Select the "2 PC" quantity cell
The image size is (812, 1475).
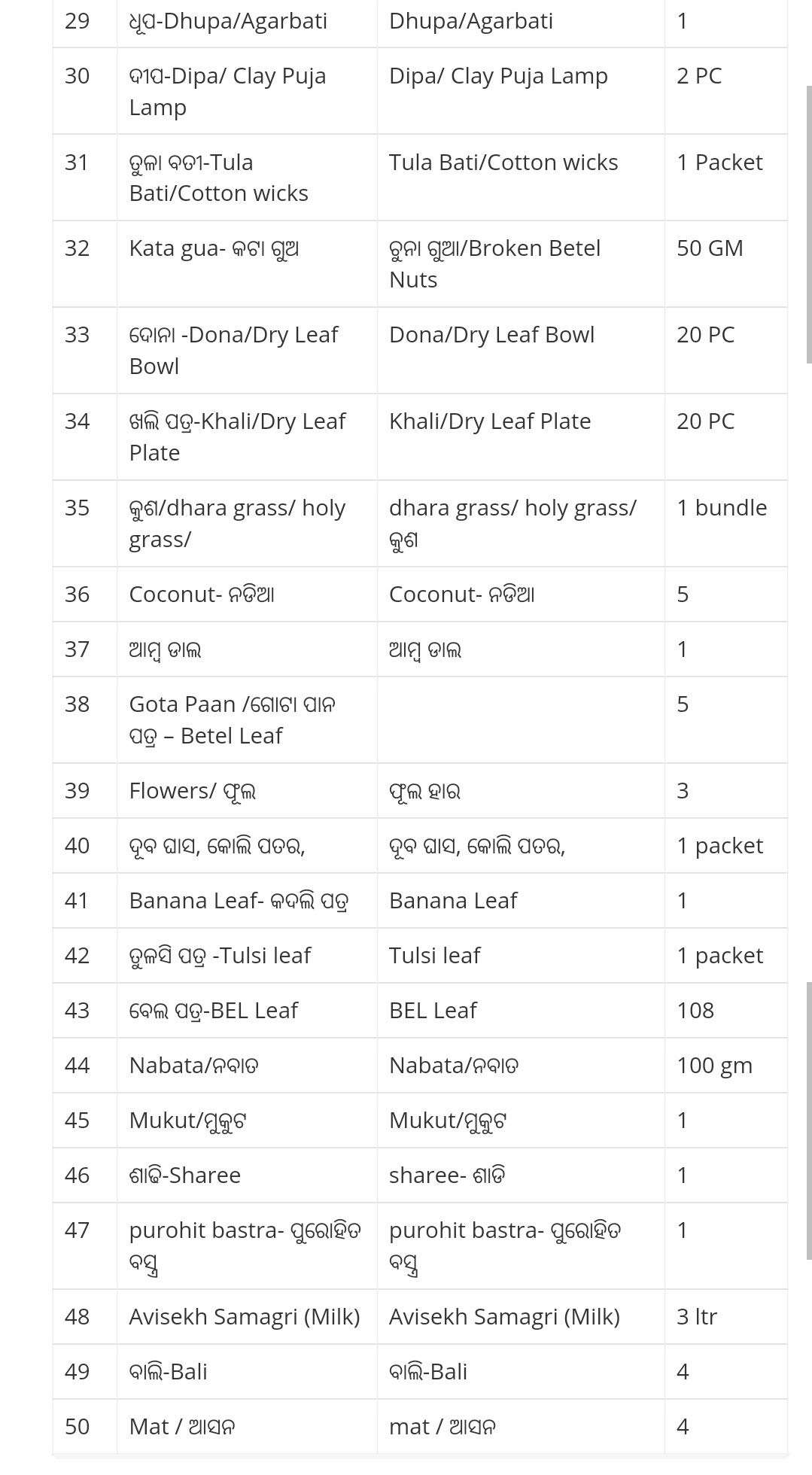(699, 76)
